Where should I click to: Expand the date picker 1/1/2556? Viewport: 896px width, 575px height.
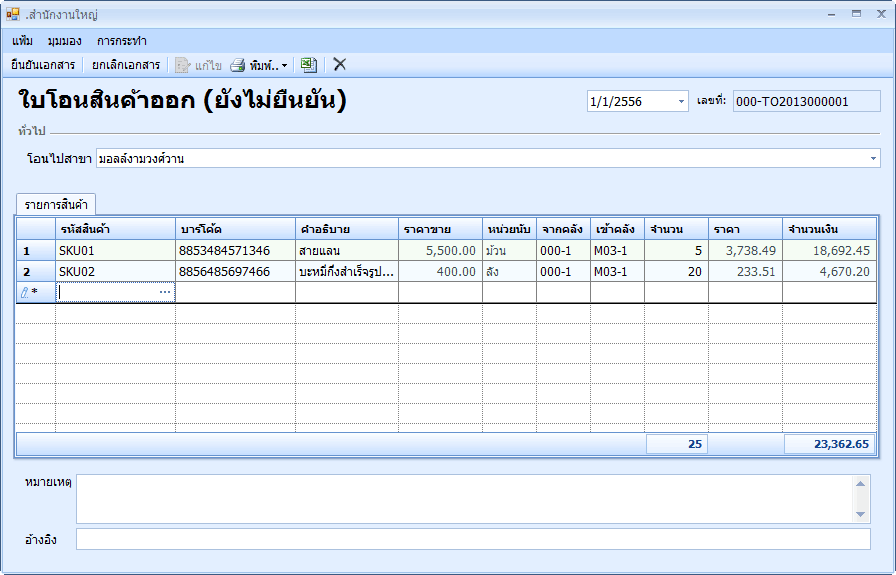[x=682, y=101]
